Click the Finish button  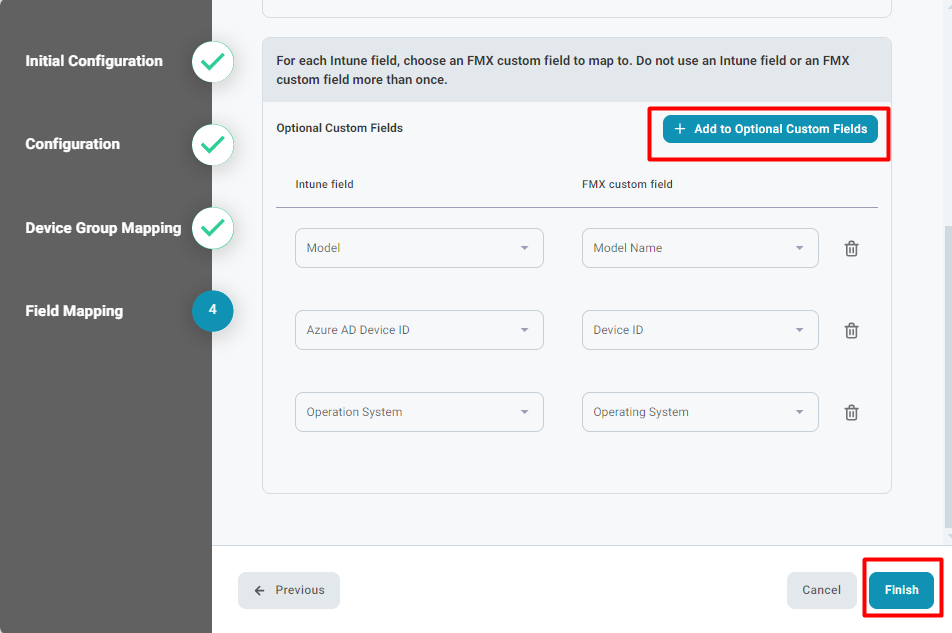click(901, 590)
